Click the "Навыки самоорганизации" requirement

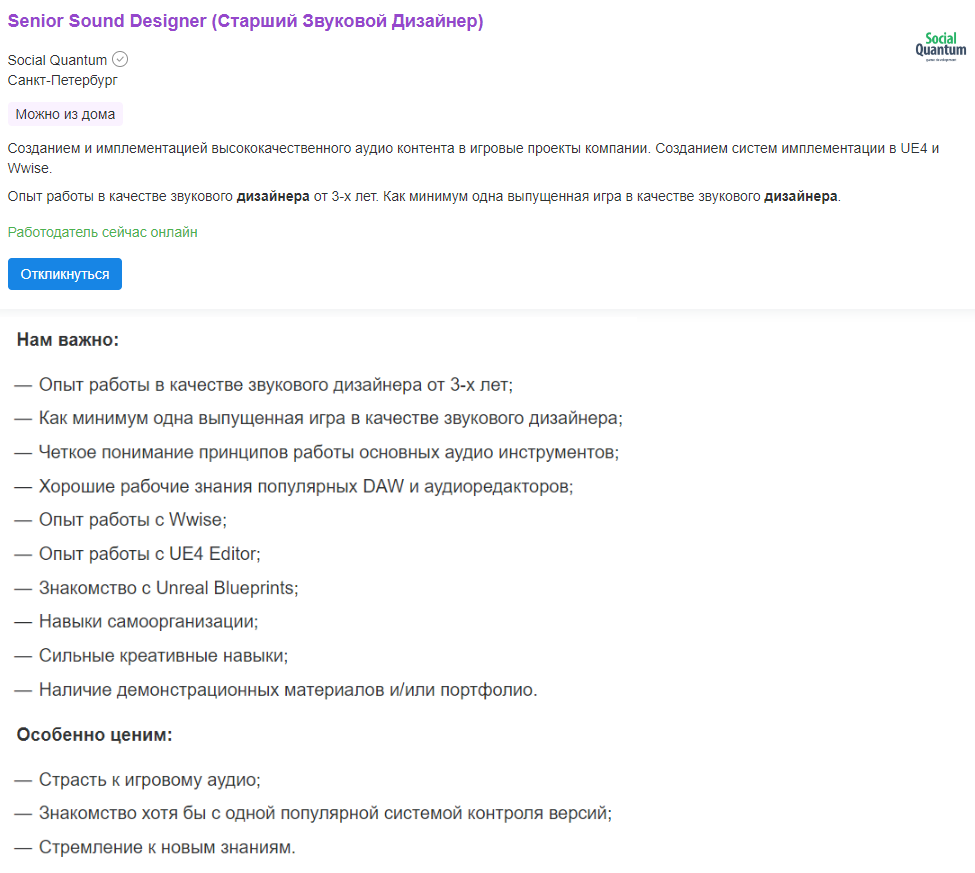tap(148, 622)
